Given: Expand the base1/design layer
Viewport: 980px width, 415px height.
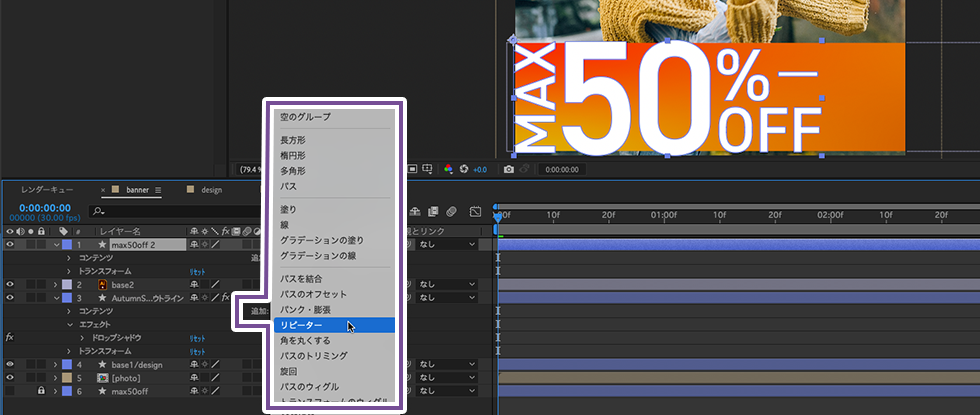Looking at the screenshot, I should coord(57,365).
